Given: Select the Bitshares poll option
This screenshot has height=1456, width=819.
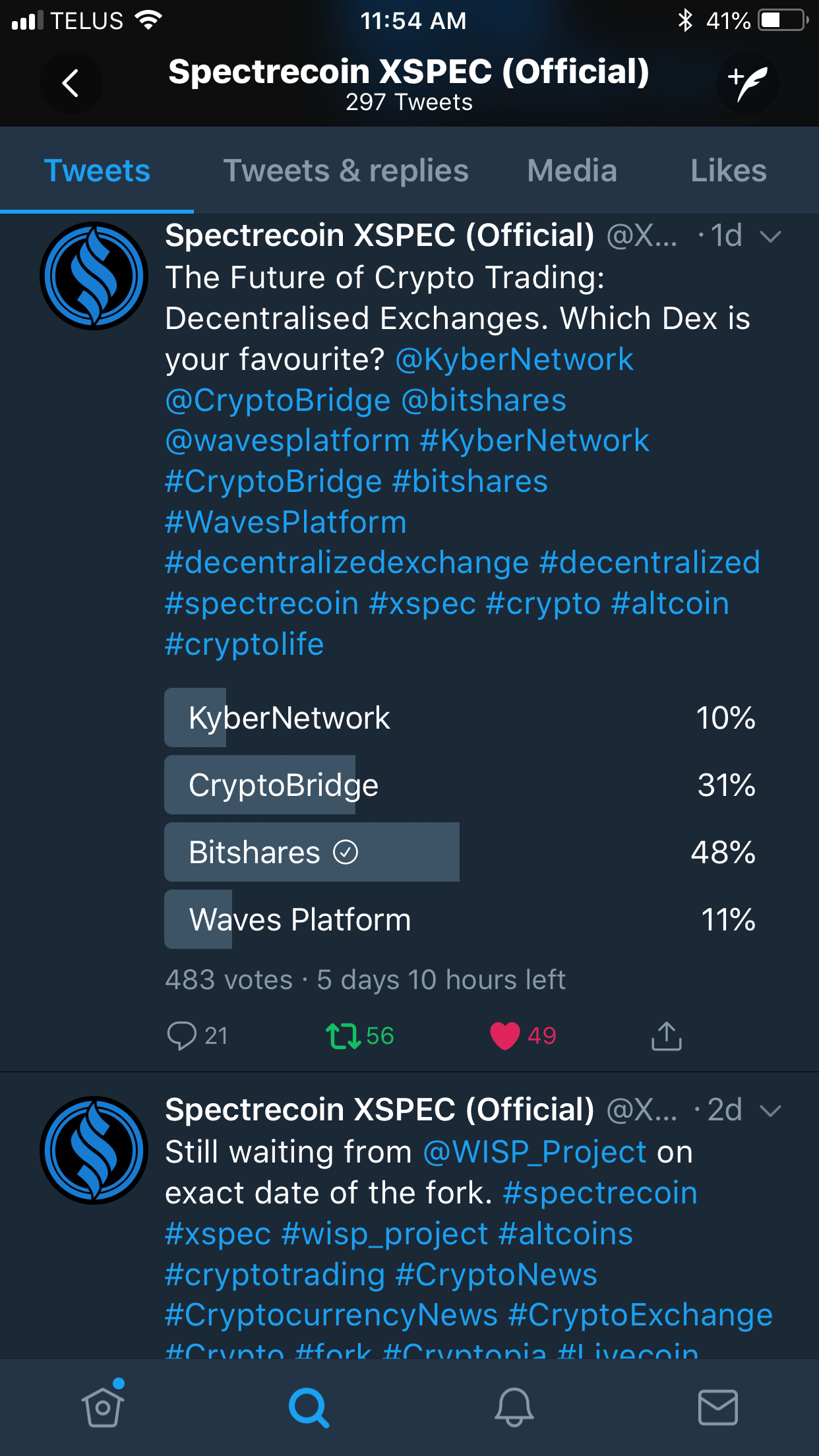Looking at the screenshot, I should pyautogui.click(x=461, y=852).
